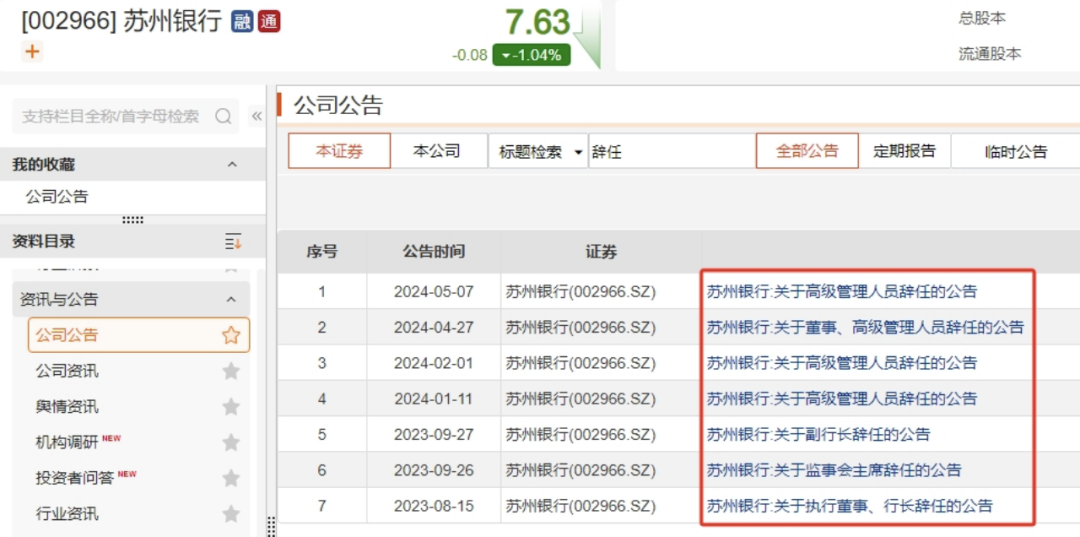Click the orange plus add-to-watchlist icon
The width and height of the screenshot is (1080, 537).
click(x=32, y=52)
